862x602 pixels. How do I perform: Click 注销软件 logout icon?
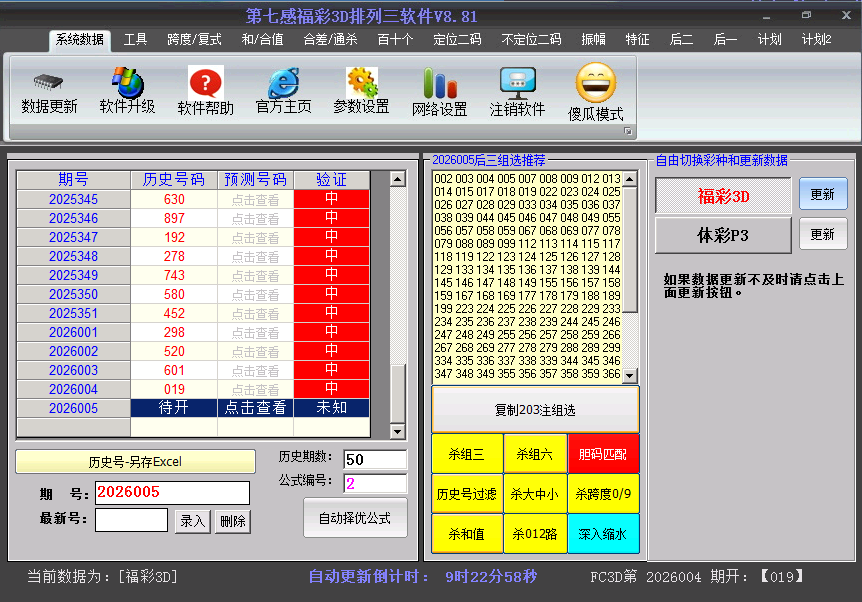(517, 82)
